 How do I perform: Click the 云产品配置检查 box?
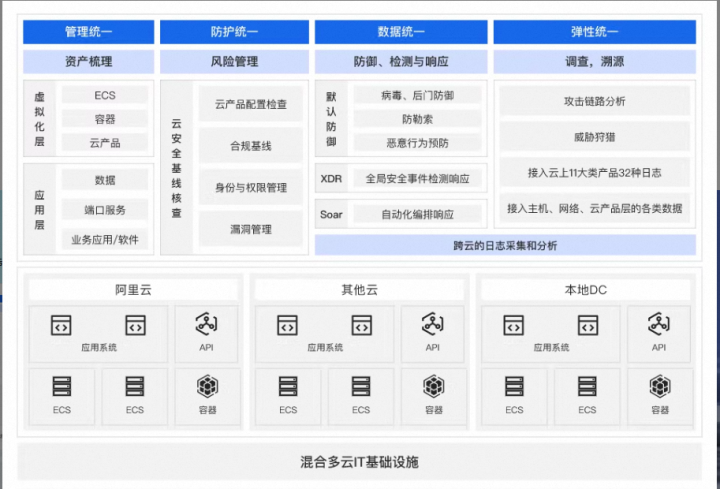tap(251, 104)
